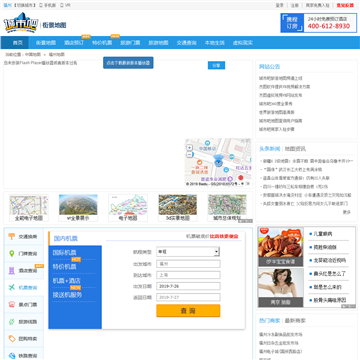
Task: Open 酒店预订 navigation item
Action: click(x=74, y=43)
